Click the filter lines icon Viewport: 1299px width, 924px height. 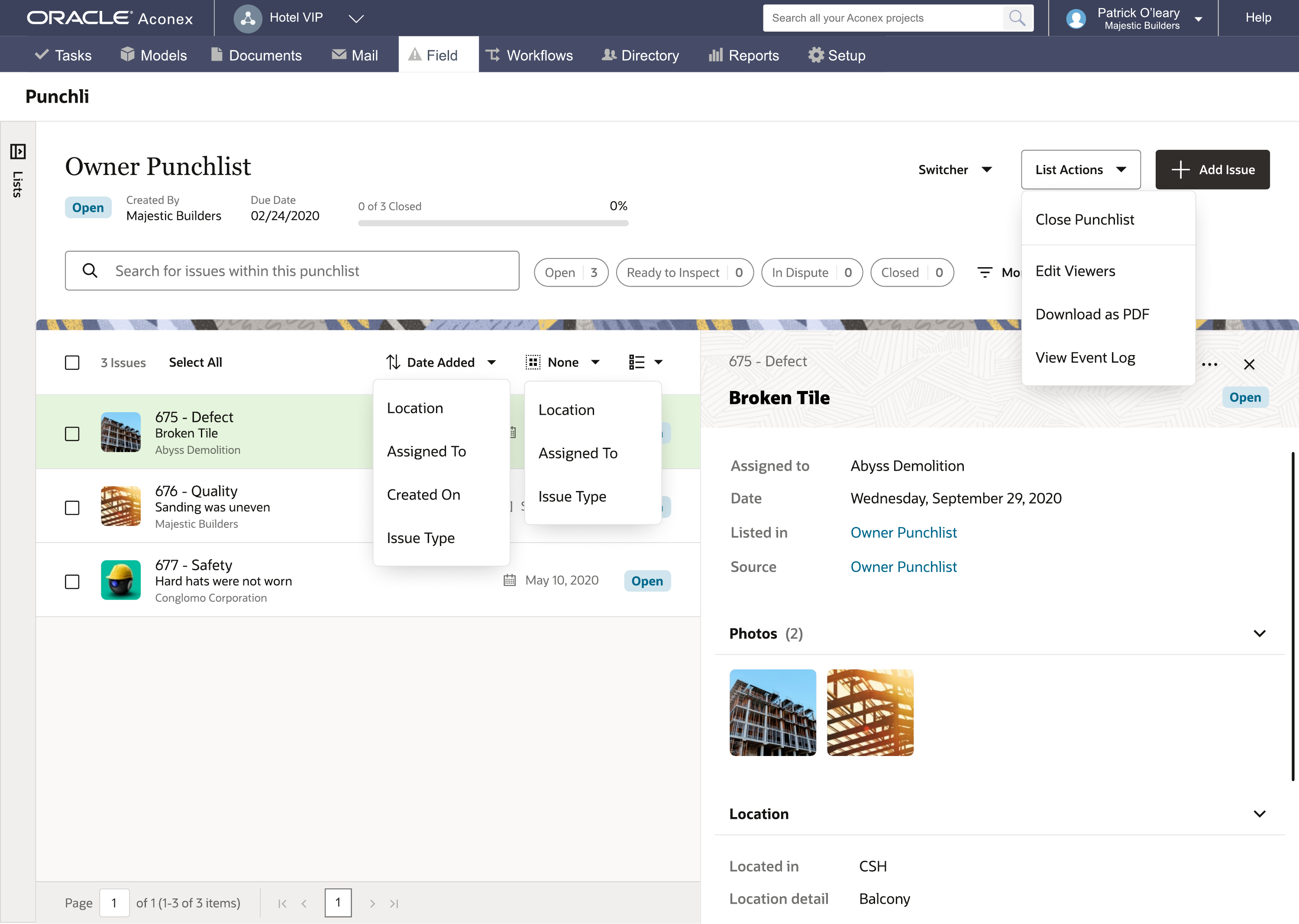984,272
